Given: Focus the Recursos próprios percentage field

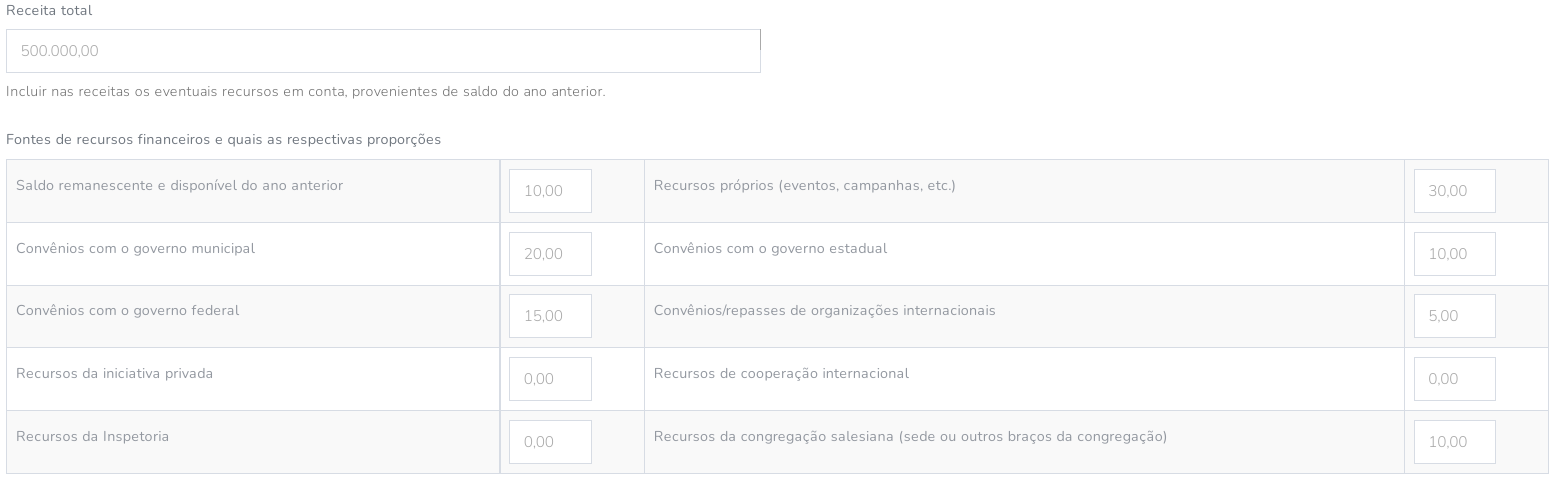Looking at the screenshot, I should click(x=1454, y=191).
